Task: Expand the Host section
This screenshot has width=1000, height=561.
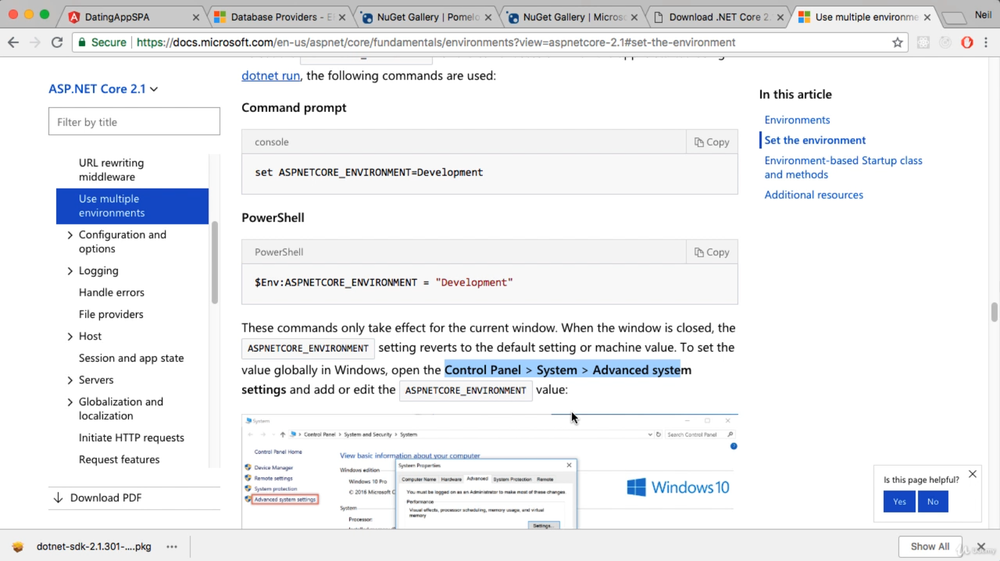Action: click(x=70, y=337)
